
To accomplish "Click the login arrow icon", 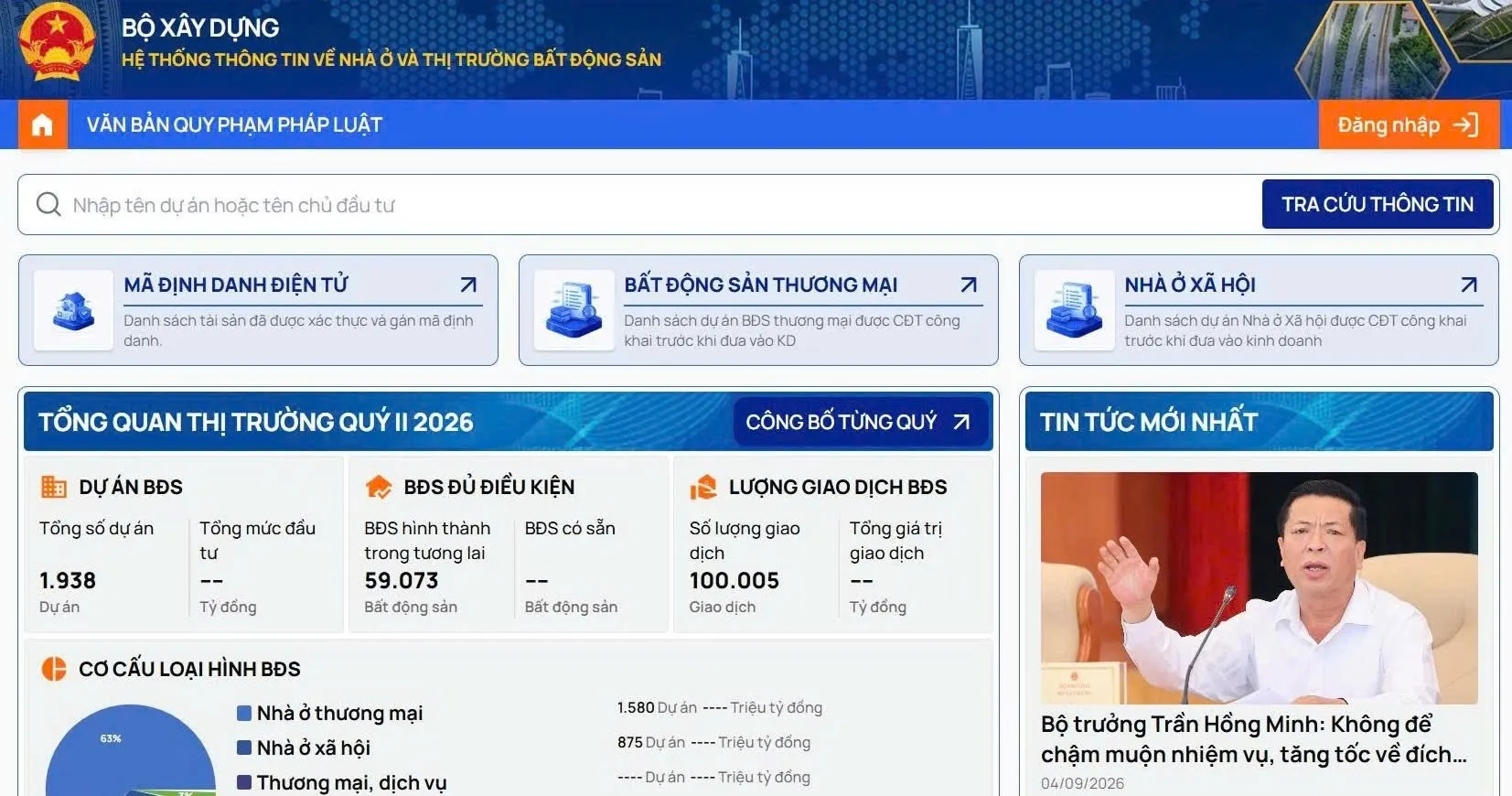I will pyautogui.click(x=1465, y=124).
